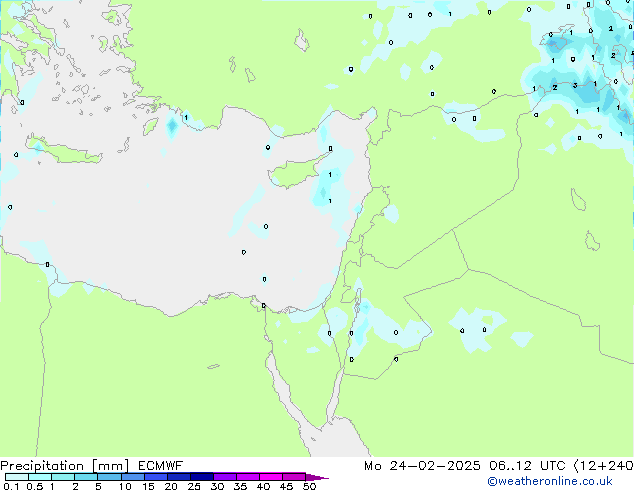
Task: Click the "25" legend value
Action: tap(194, 486)
